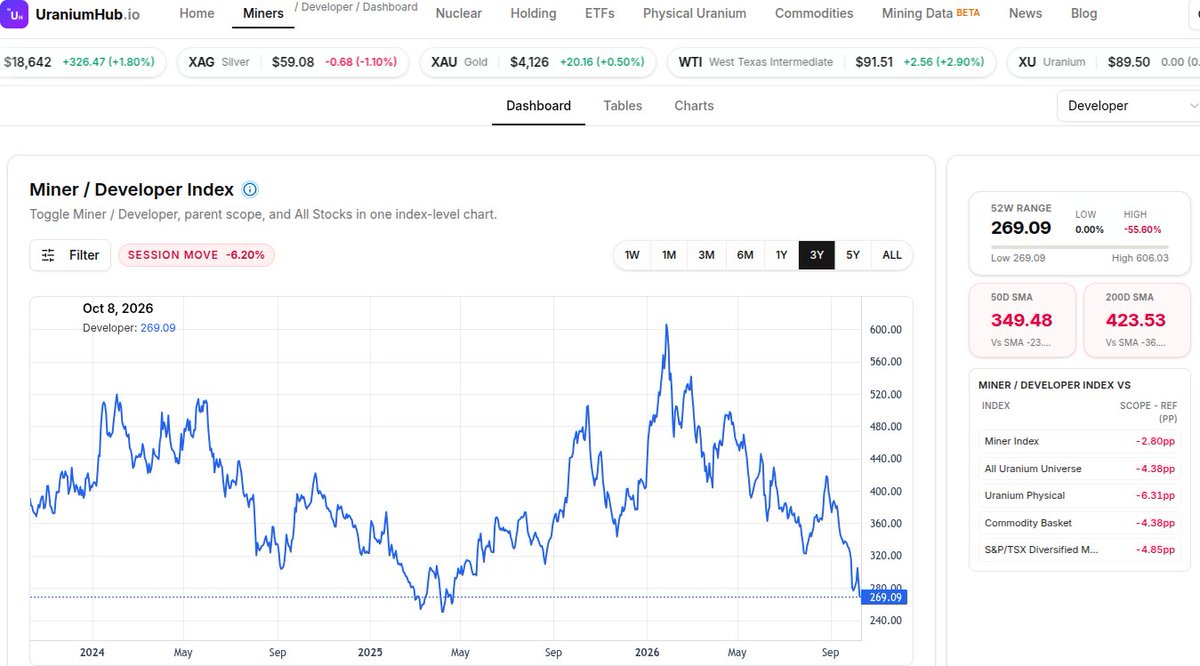Click the Commodity Basket row
The height and width of the screenshot is (666, 1200).
(1080, 522)
